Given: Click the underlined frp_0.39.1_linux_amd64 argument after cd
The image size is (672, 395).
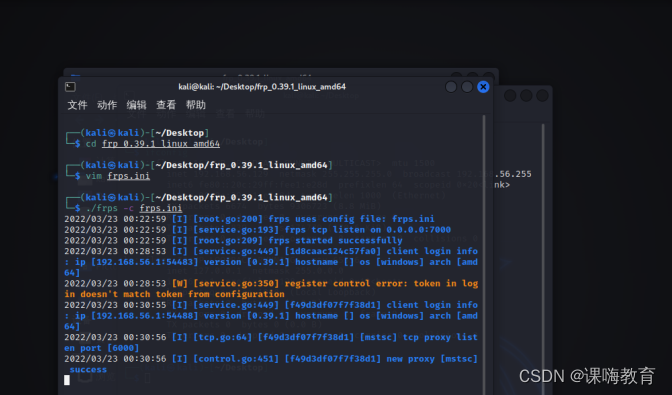Looking at the screenshot, I should 161,144.
